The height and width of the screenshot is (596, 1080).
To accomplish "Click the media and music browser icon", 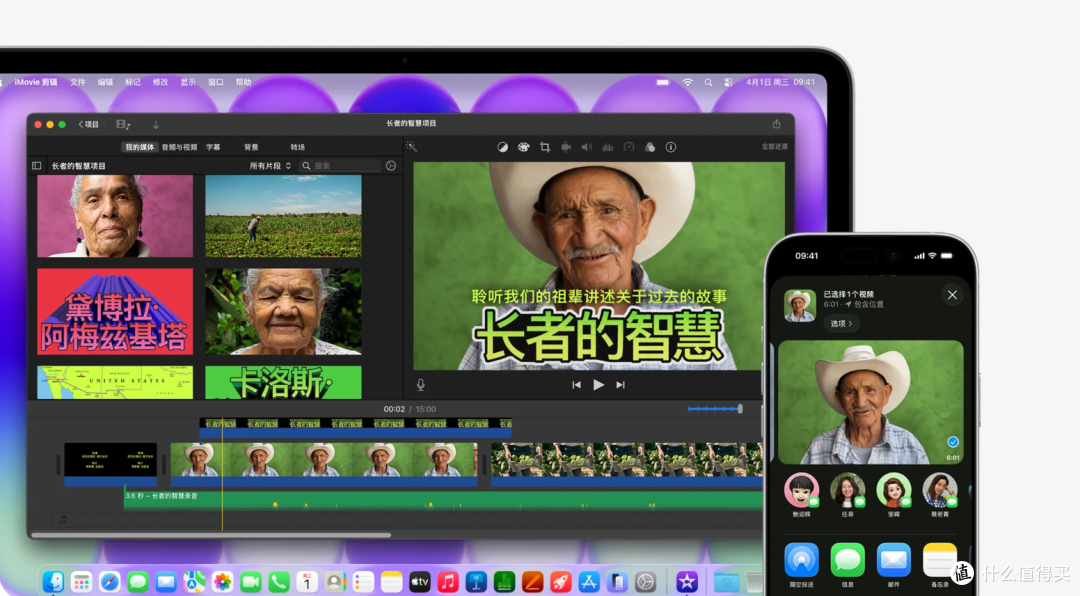I will [123, 125].
